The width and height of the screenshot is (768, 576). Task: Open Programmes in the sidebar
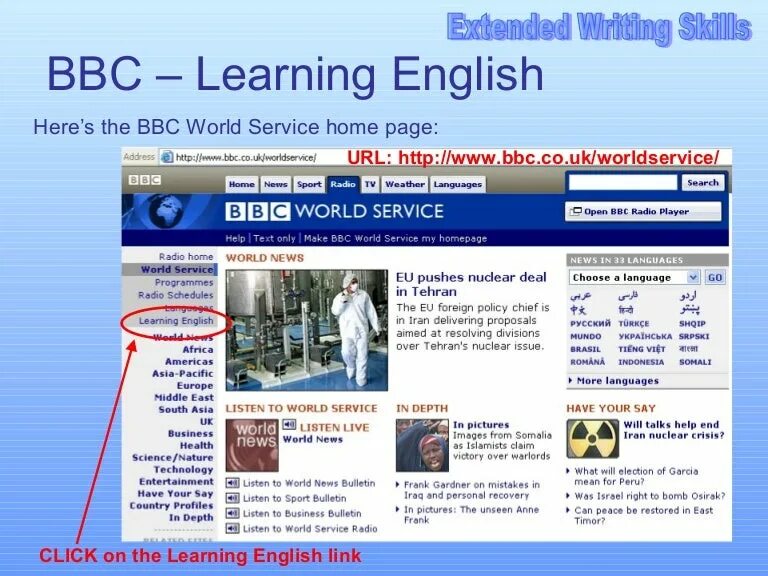184,283
